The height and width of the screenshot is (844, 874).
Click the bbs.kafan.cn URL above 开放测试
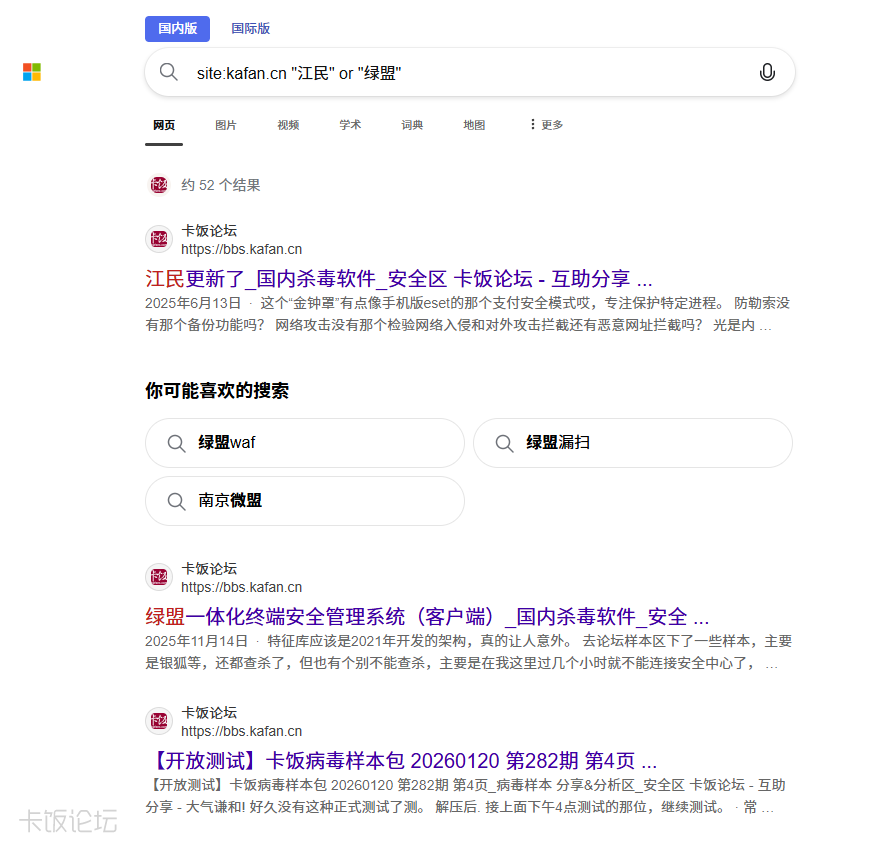point(241,731)
